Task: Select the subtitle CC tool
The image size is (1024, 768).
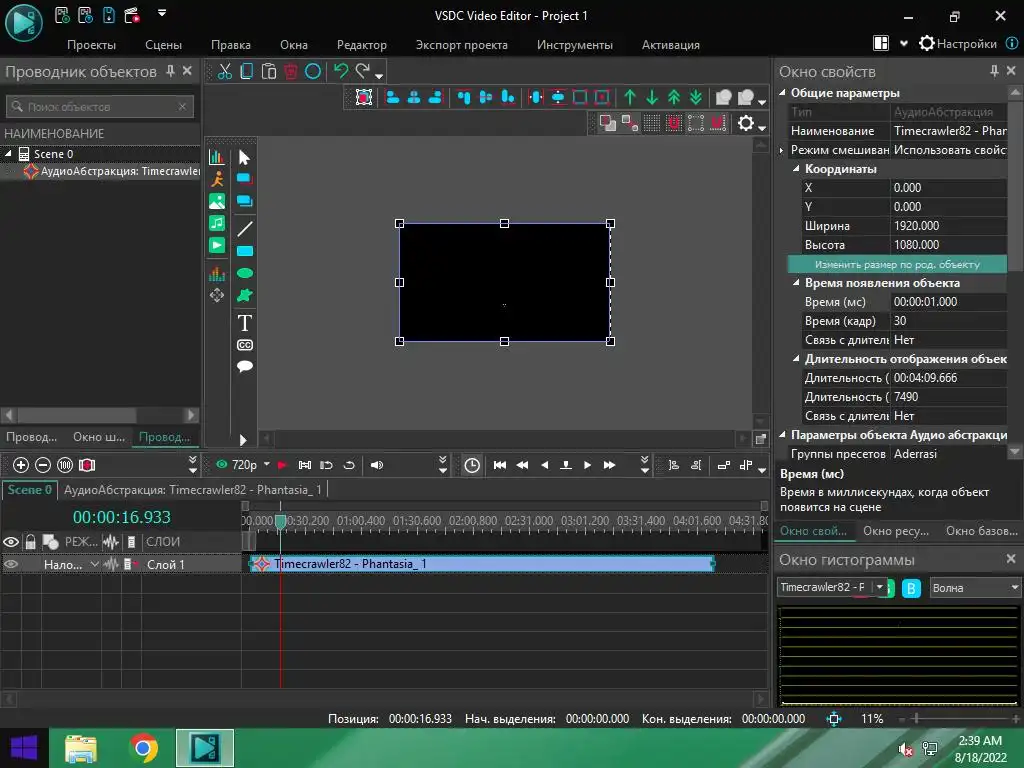Action: coord(244,345)
